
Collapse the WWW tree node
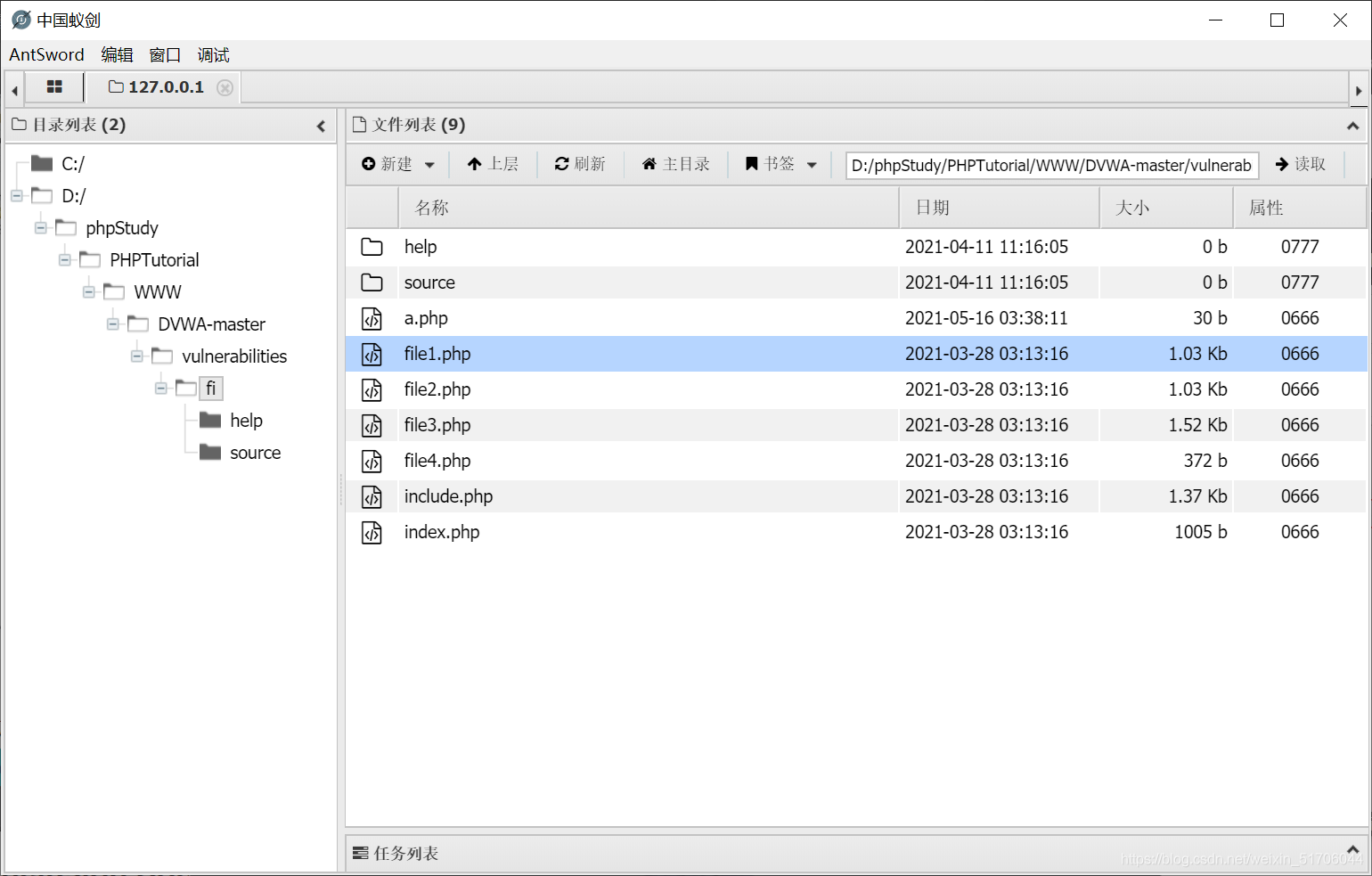(x=89, y=292)
